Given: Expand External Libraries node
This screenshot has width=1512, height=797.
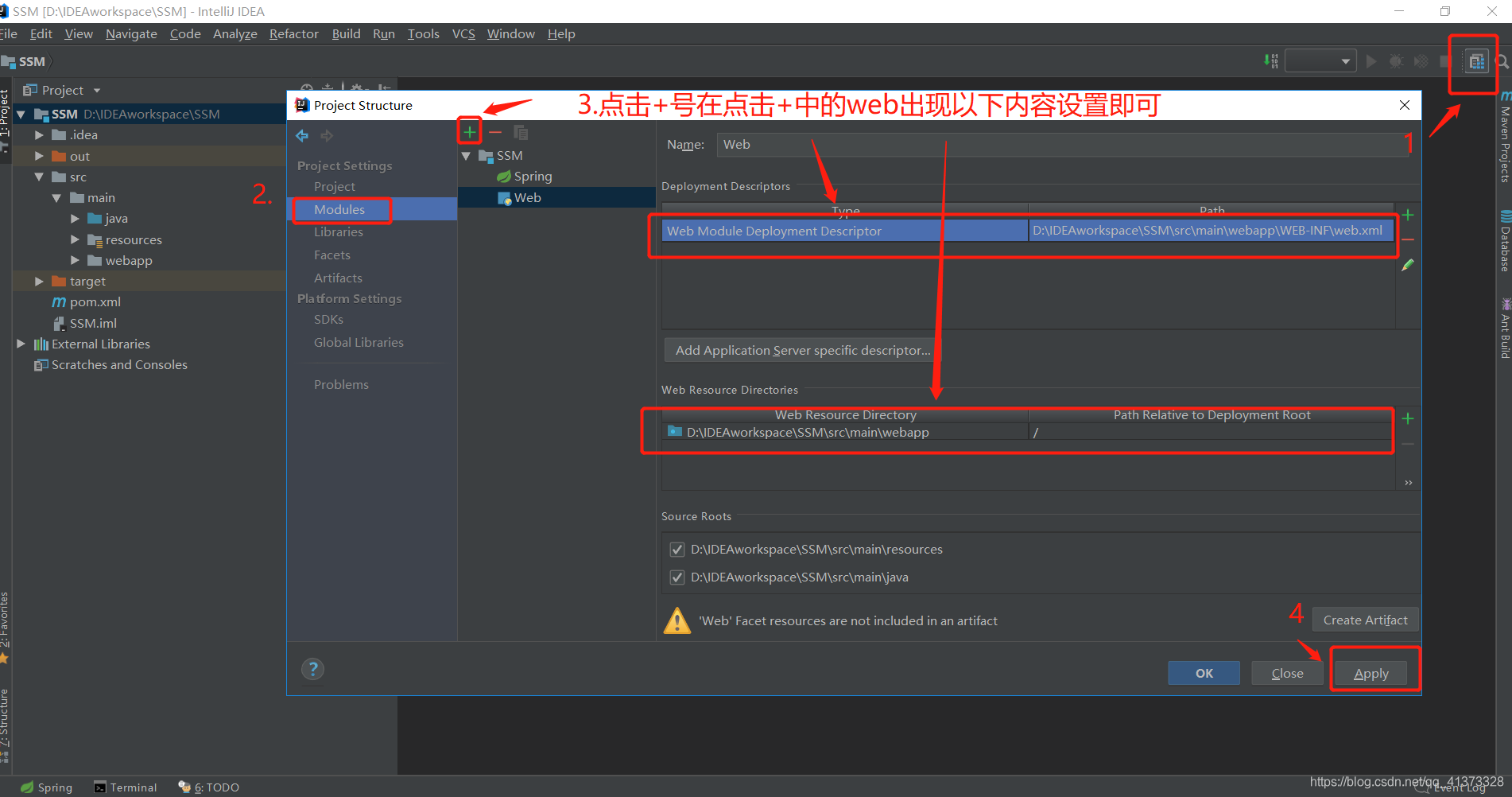Looking at the screenshot, I should (x=21, y=344).
